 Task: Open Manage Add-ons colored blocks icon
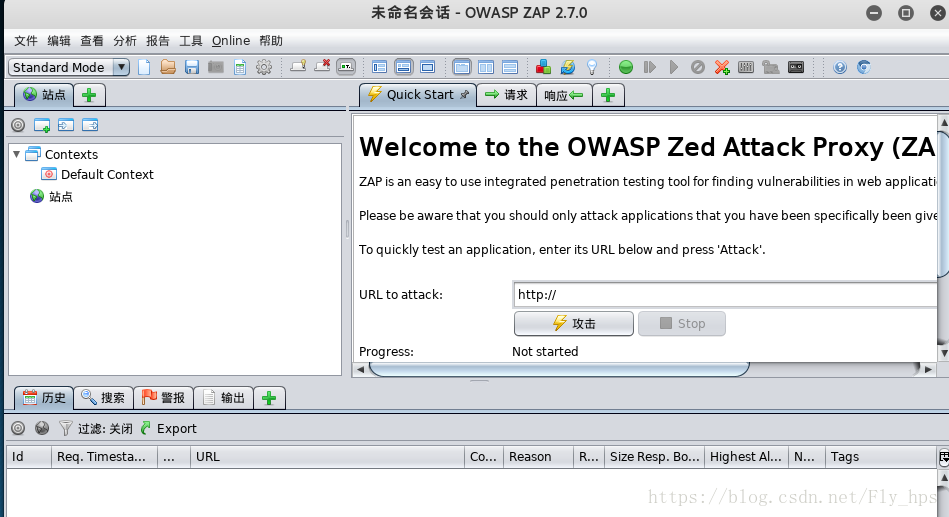(543, 67)
